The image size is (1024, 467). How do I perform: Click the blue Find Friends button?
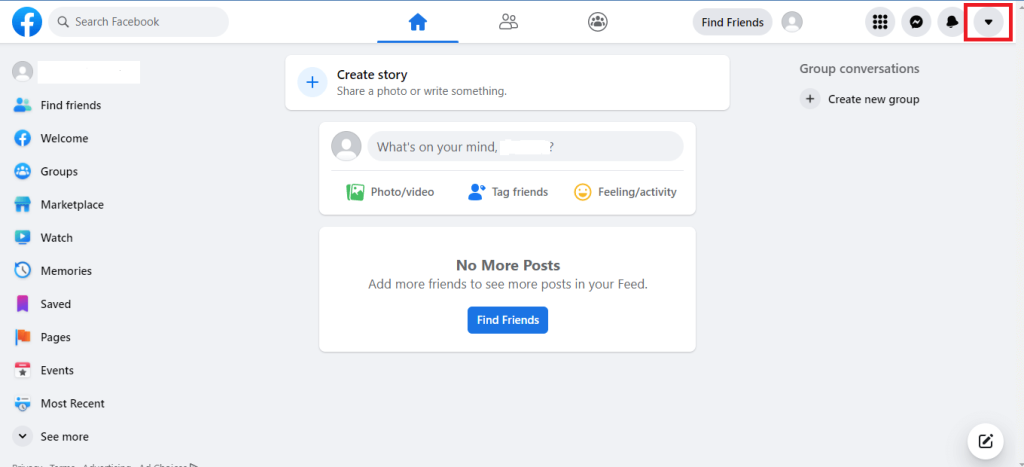[507, 320]
